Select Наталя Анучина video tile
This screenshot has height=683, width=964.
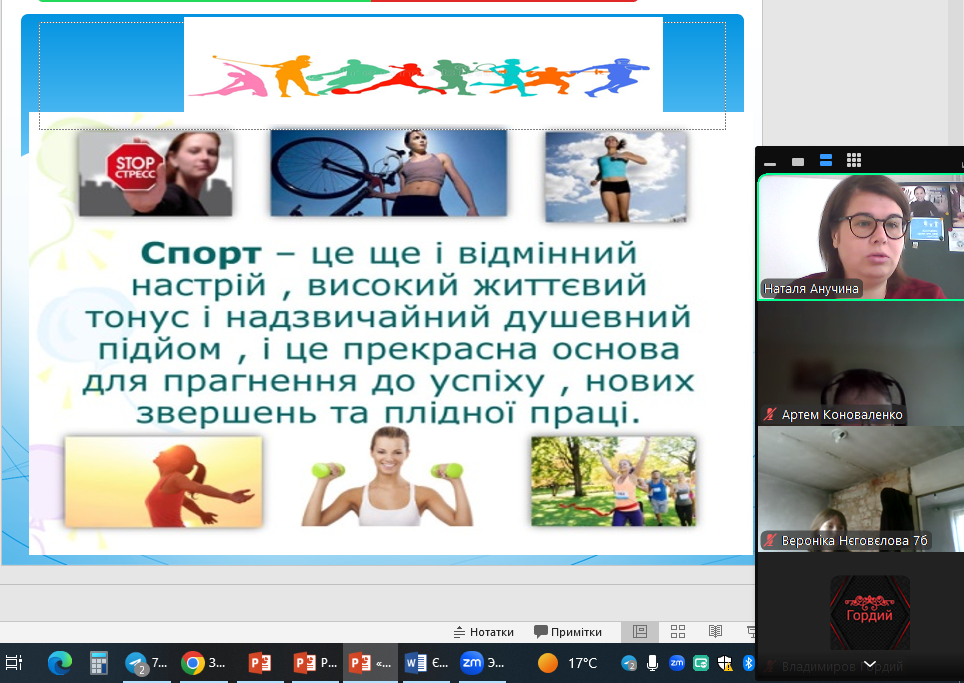click(861, 237)
